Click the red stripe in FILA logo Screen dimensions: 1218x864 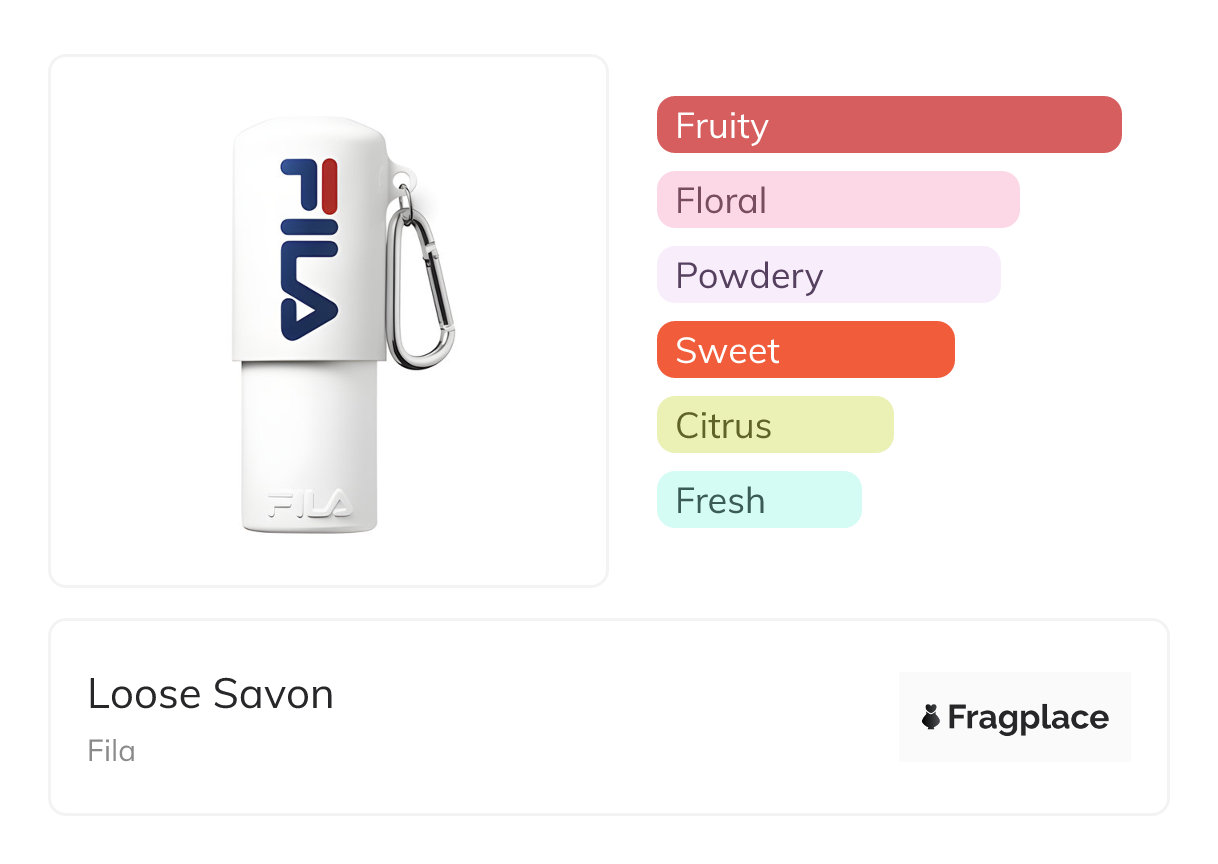point(329,183)
